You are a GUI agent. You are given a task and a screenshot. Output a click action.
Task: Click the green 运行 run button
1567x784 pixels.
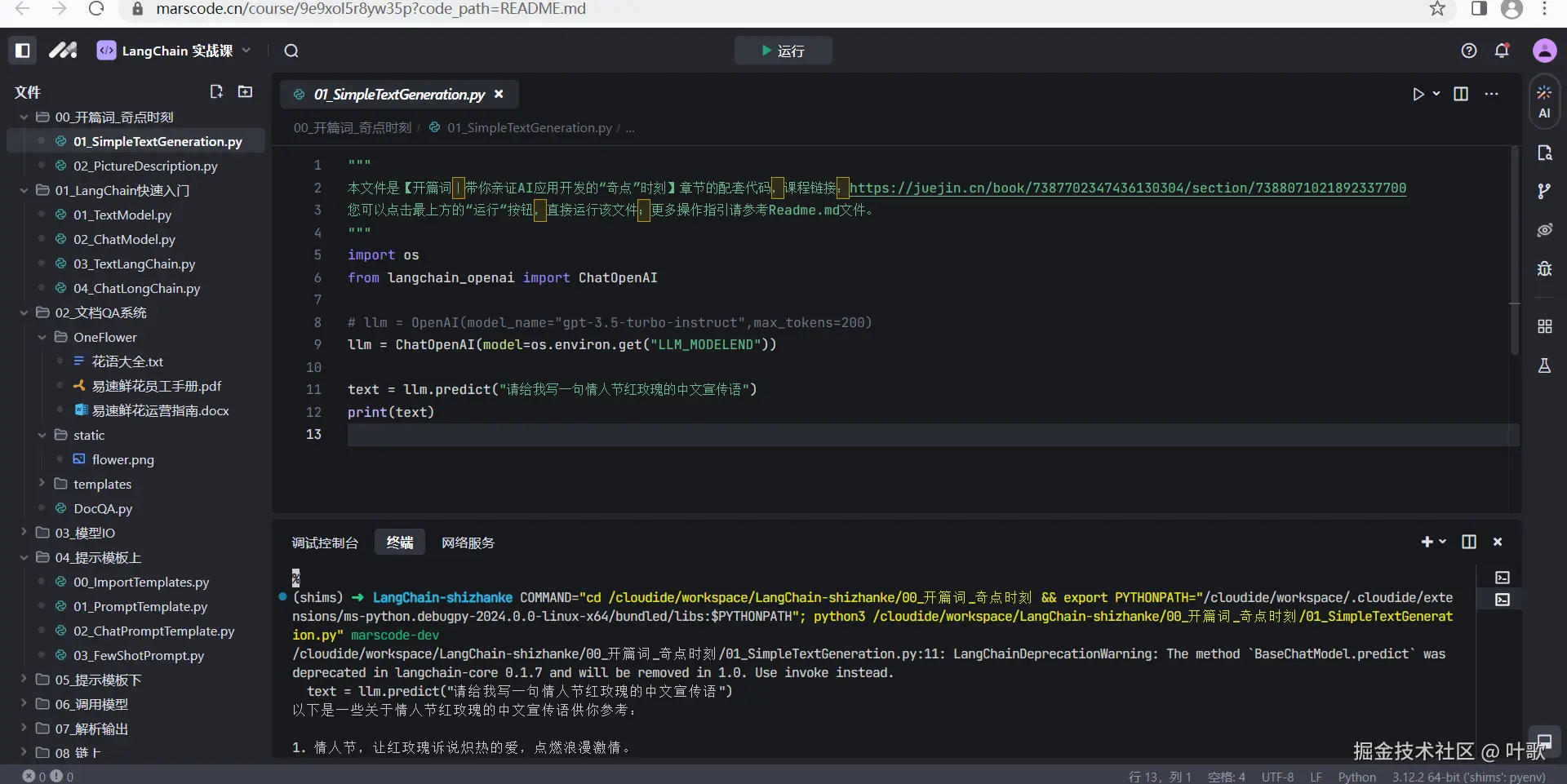point(783,51)
